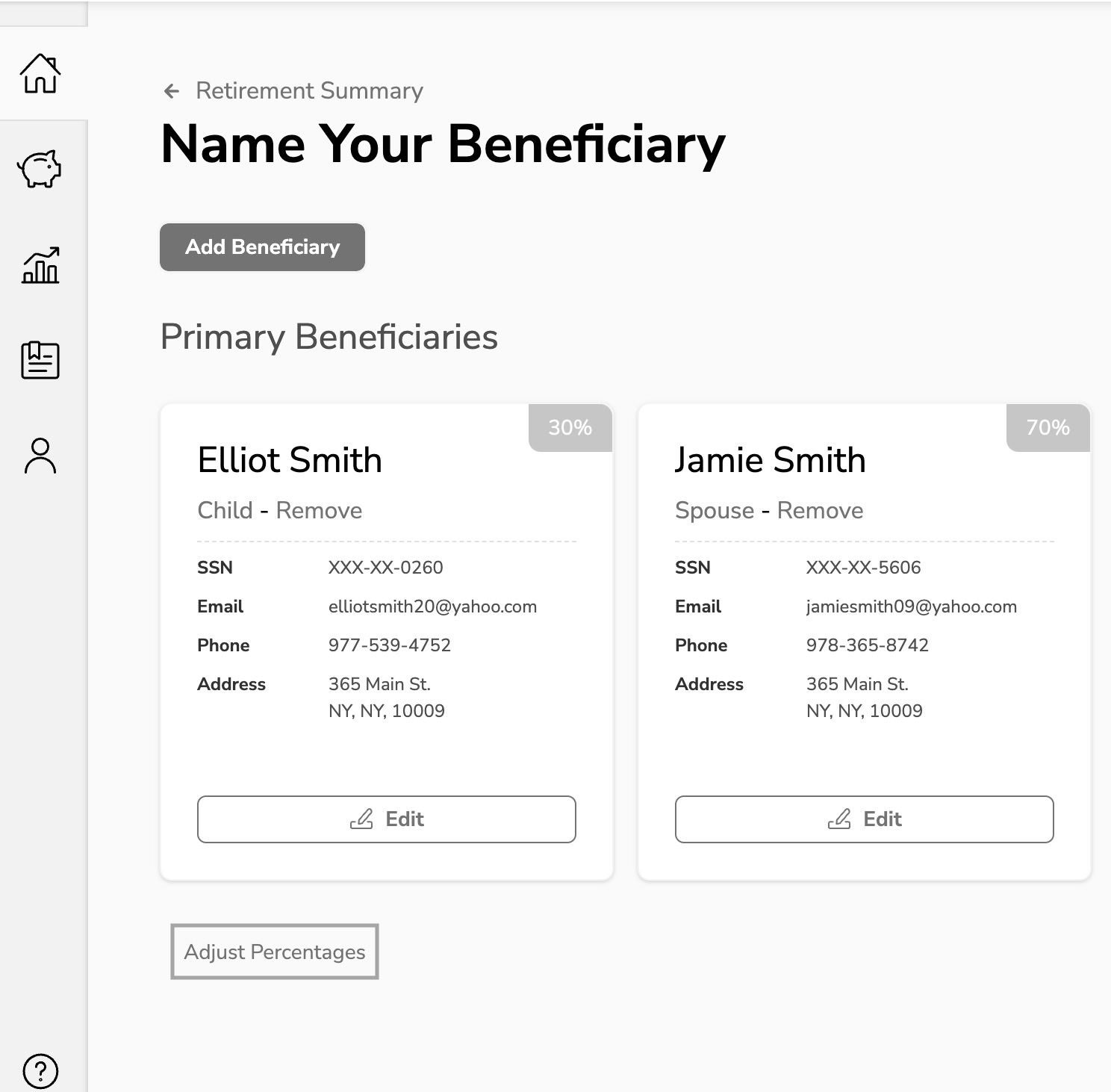Remove Jamie Smith as beneficiary
This screenshot has height=1092, width=1111.
point(820,510)
